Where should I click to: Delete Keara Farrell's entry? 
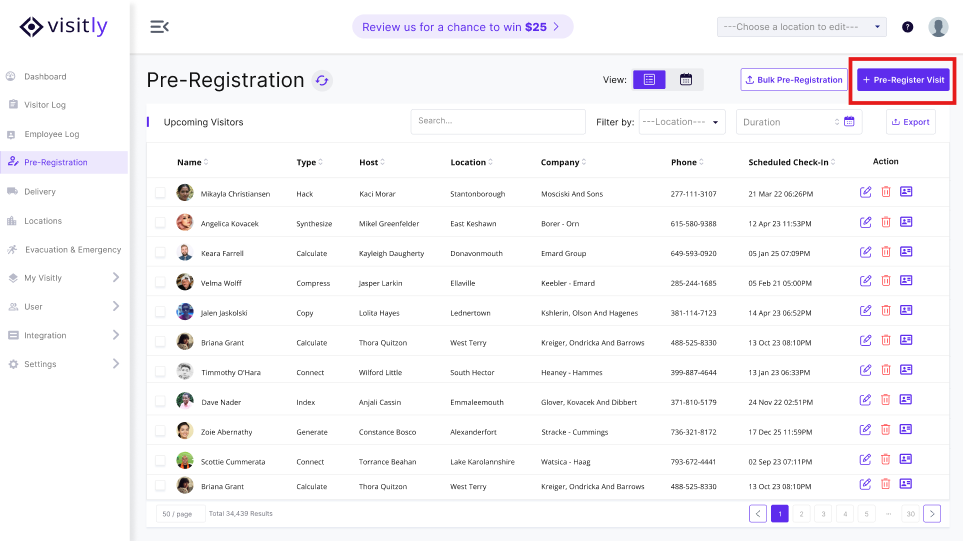[886, 252]
